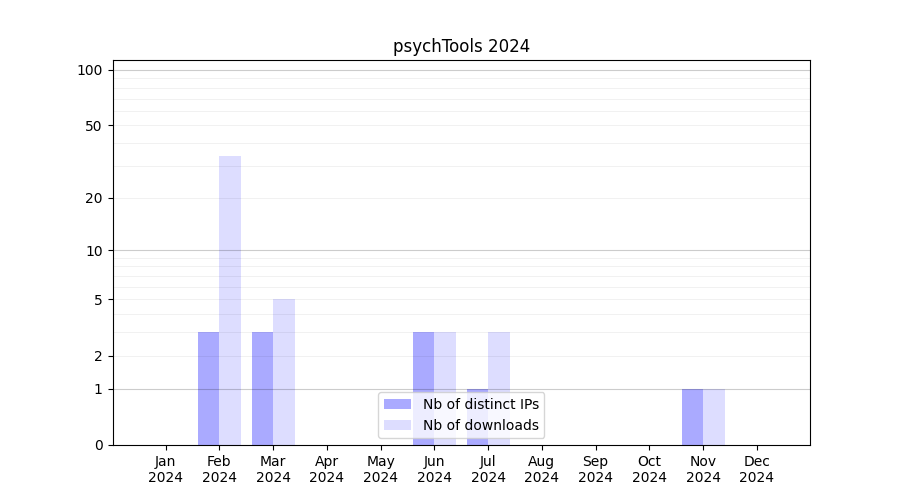Click the 'Nb of distinct IPs' legend label

pyautogui.click(x=481, y=404)
